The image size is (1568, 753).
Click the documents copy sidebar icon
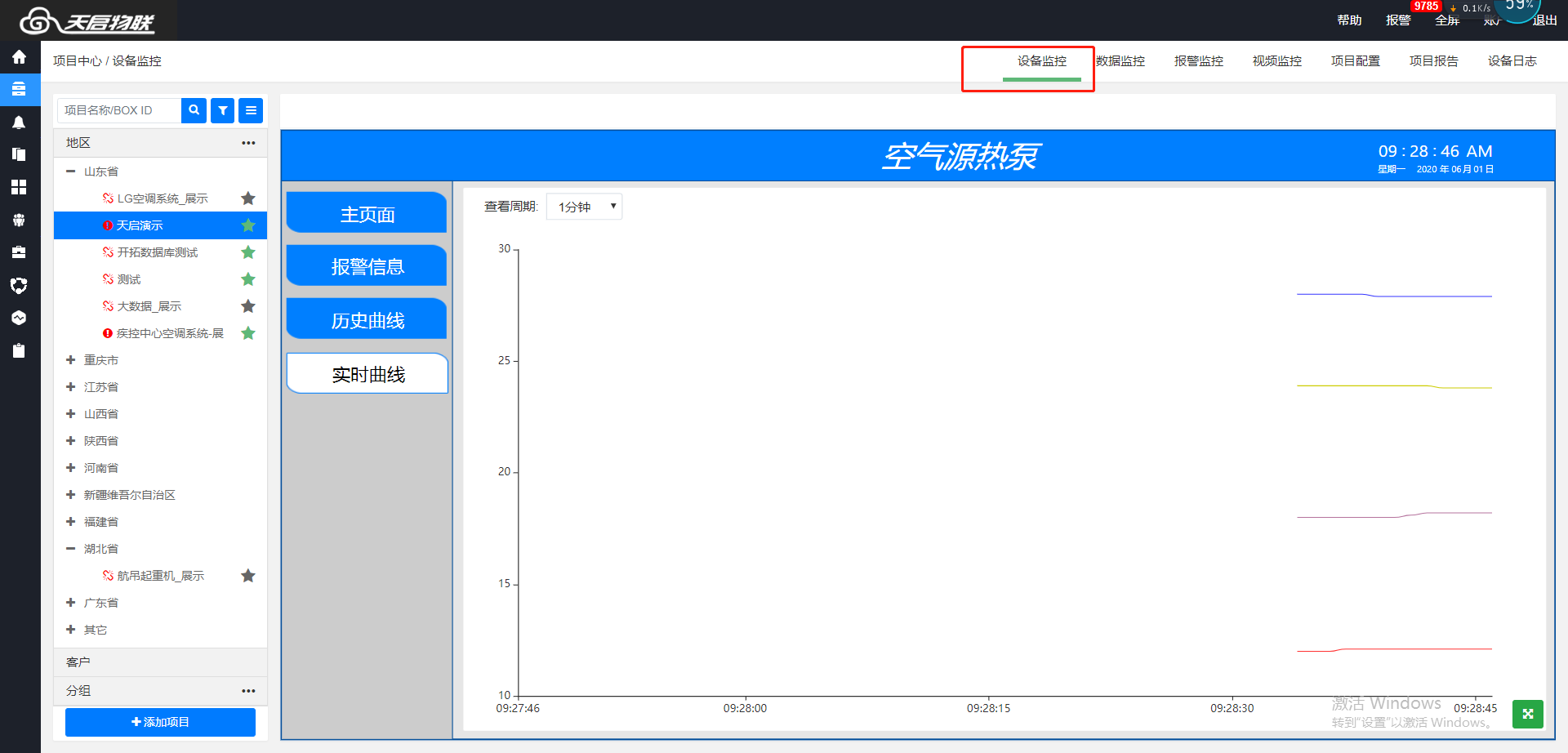(19, 154)
